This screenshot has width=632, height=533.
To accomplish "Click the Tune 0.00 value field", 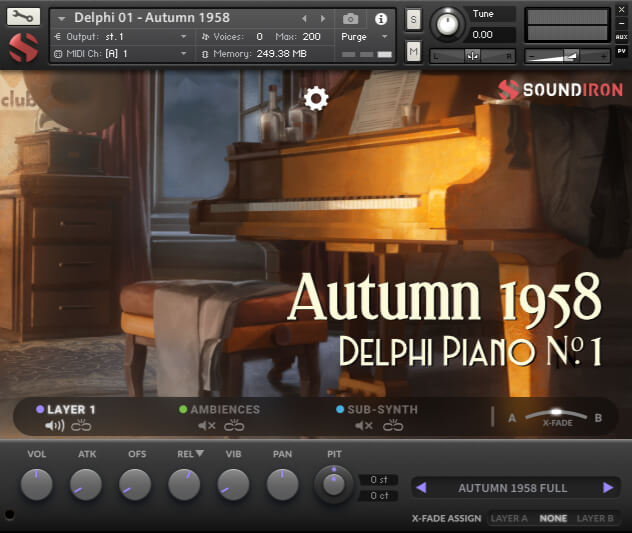I will click(492, 35).
